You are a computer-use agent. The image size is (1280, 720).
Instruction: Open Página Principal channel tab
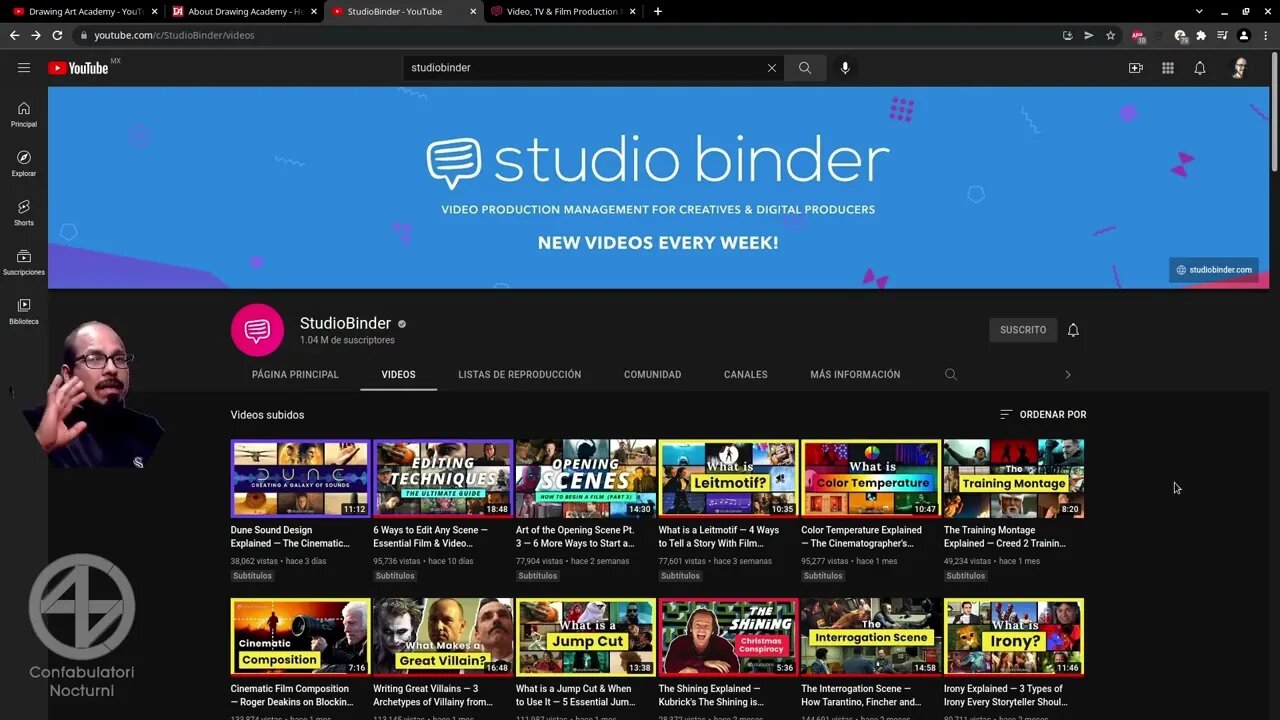tap(295, 375)
